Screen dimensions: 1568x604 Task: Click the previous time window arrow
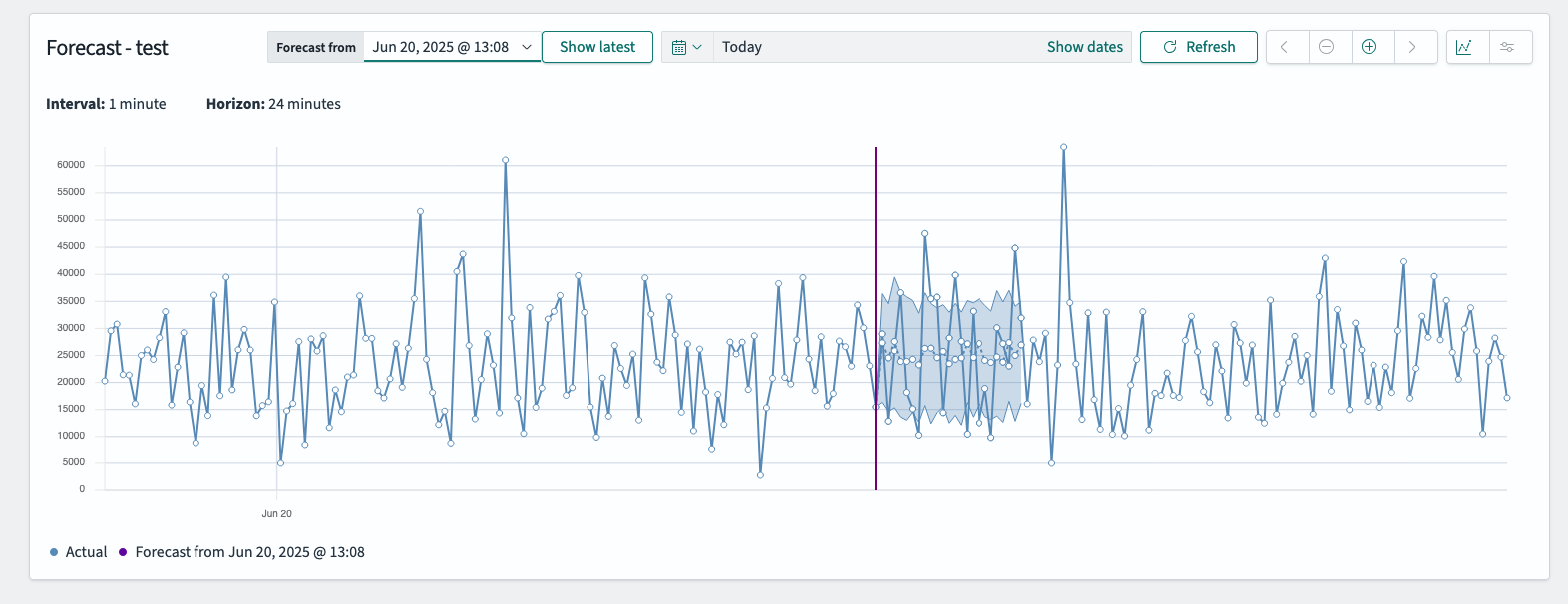[x=1285, y=47]
